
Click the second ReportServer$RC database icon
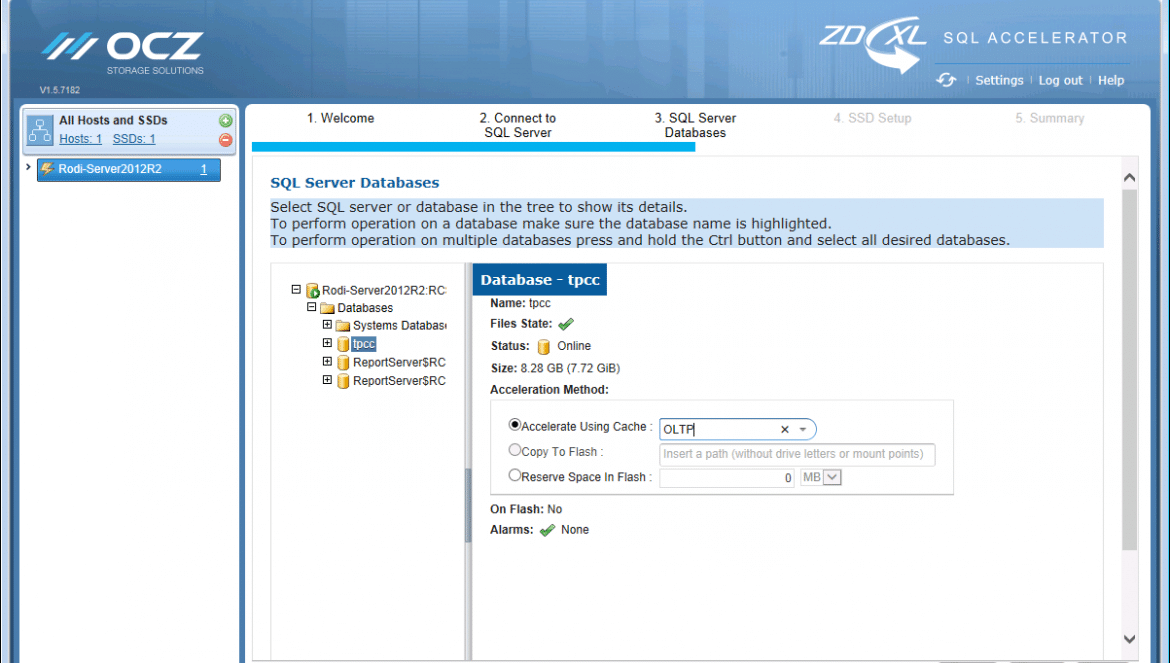coord(342,381)
